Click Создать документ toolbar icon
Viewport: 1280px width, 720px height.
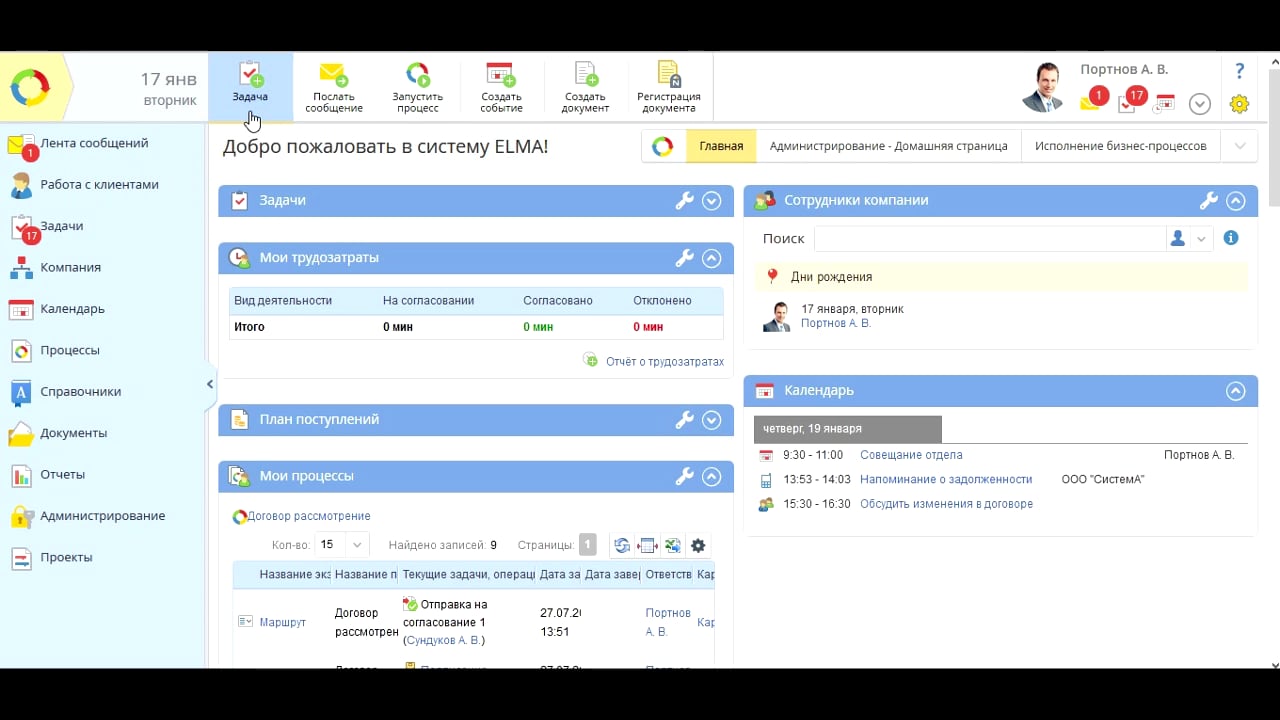pos(585,86)
